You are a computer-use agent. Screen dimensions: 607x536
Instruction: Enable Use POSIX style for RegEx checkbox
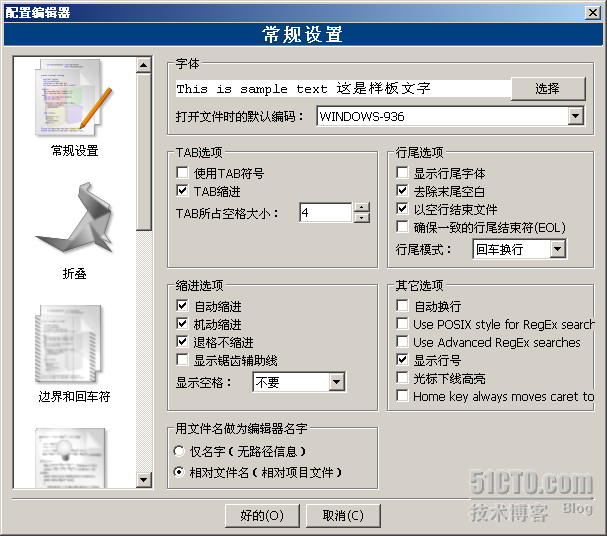point(402,324)
